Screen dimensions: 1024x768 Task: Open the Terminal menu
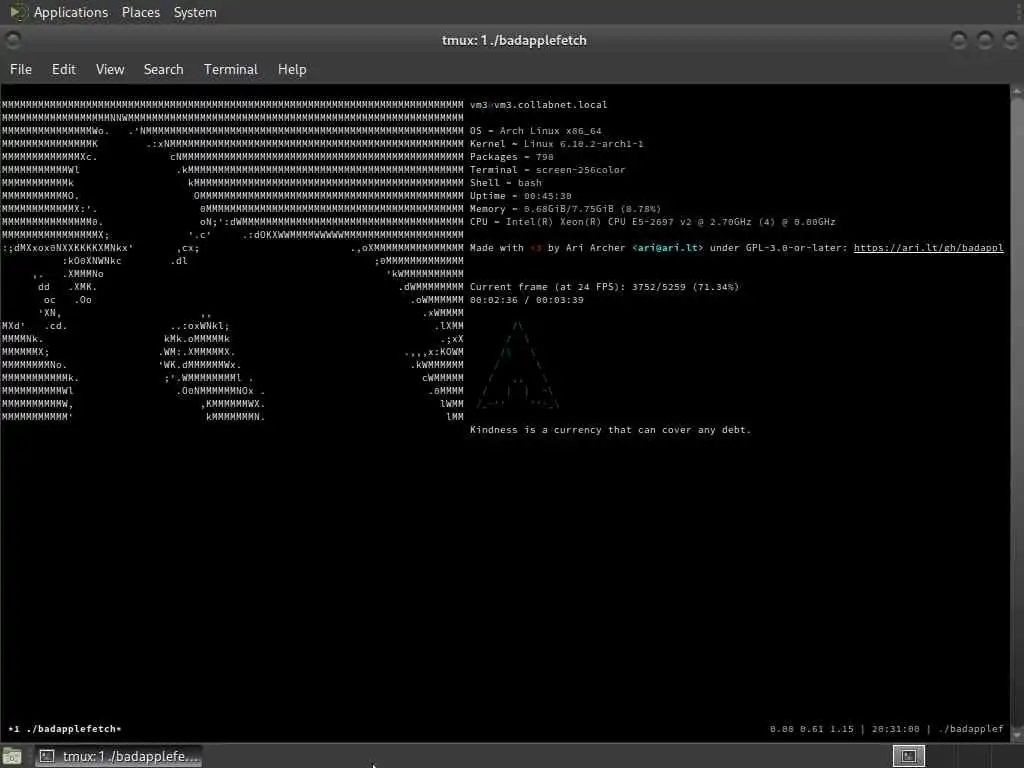click(231, 69)
